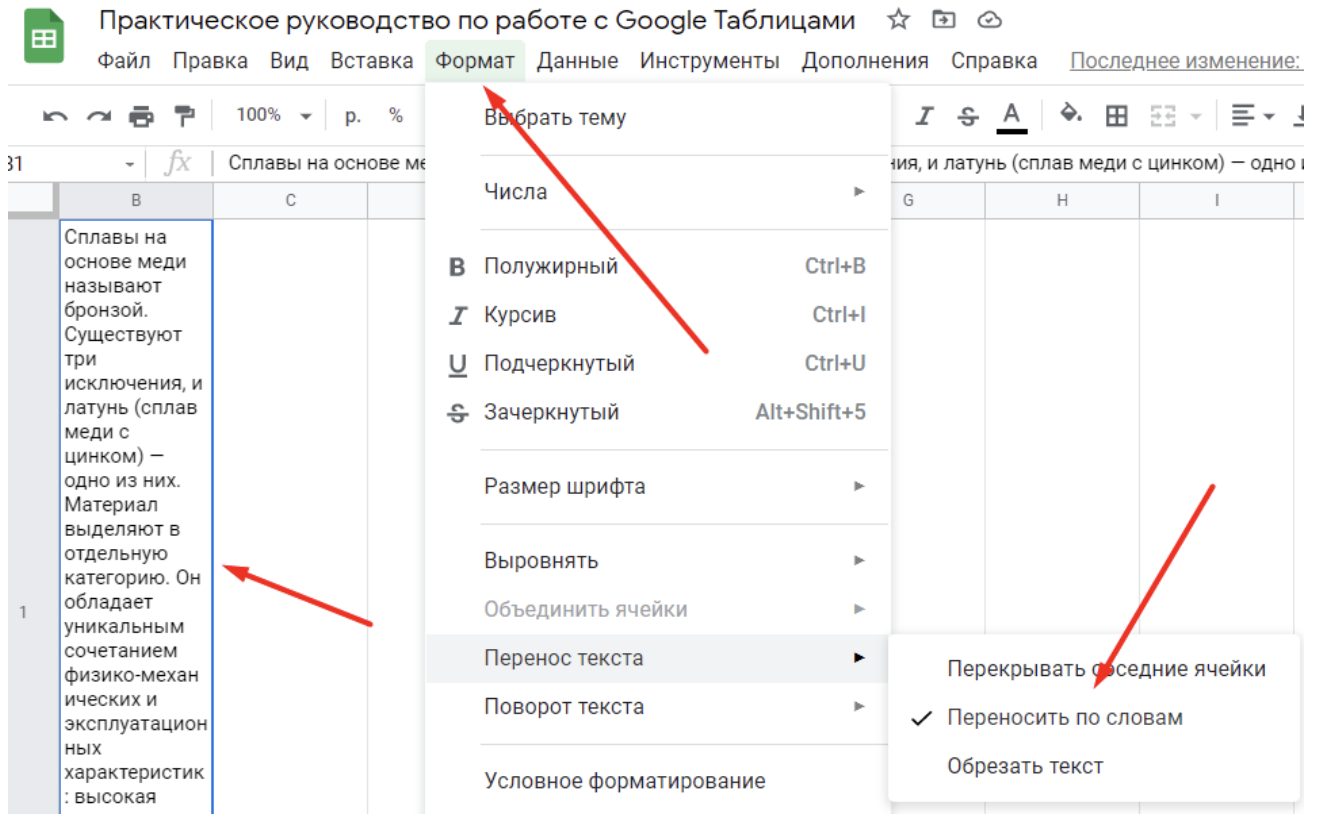Select column H by its header
Viewport: 1318px width, 824px height.
[x=1062, y=200]
